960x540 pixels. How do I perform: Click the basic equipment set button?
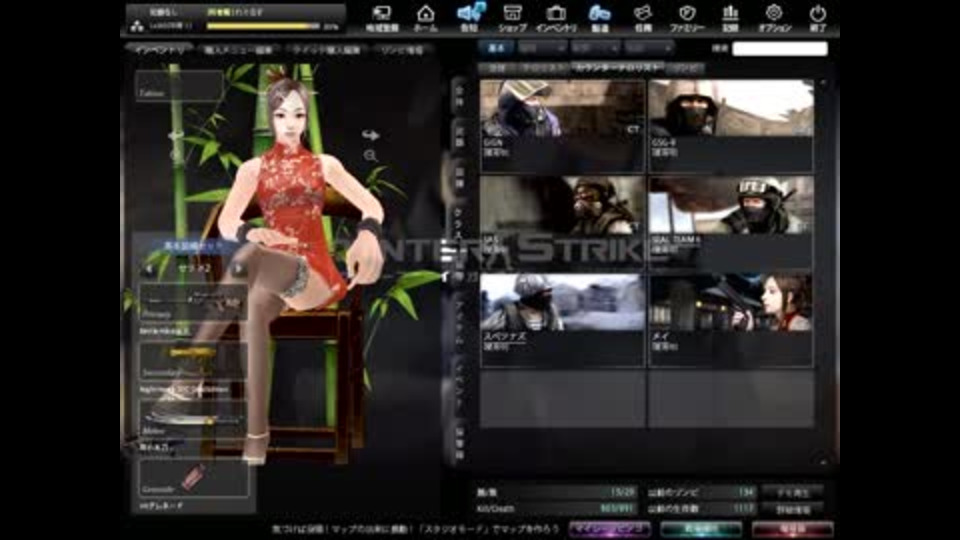(x=193, y=246)
